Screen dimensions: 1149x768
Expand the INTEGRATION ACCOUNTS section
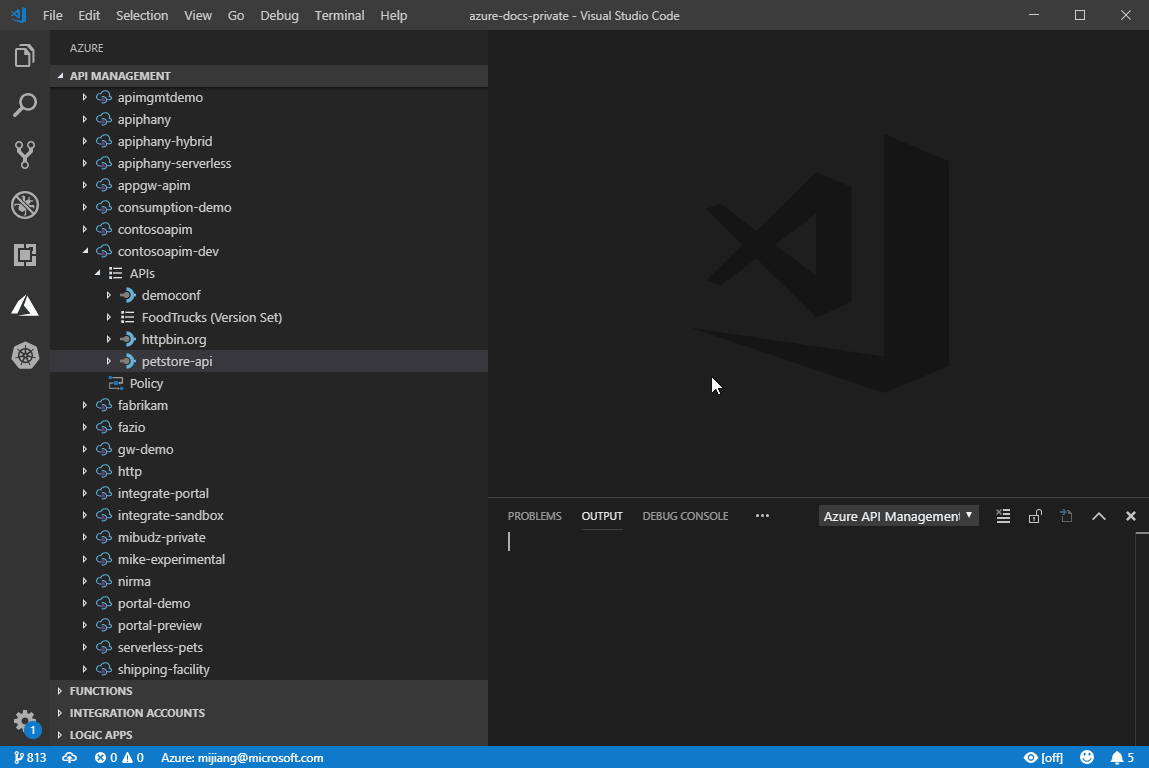point(61,713)
